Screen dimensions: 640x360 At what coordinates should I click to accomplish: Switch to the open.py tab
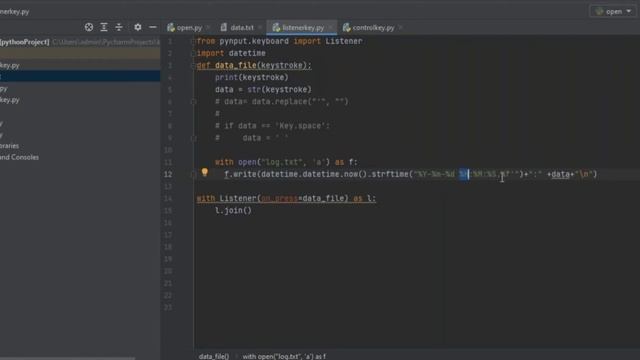click(189, 28)
